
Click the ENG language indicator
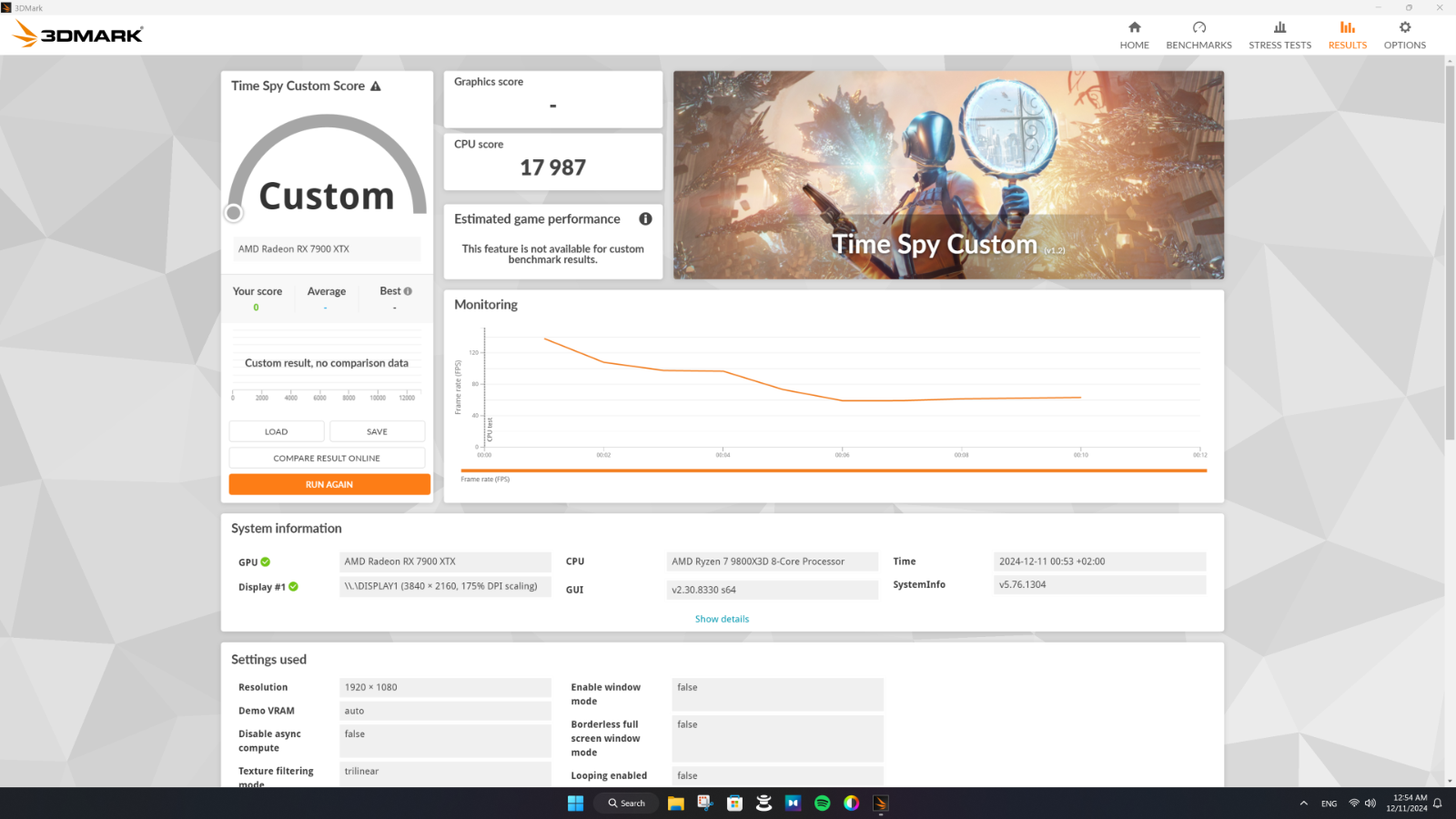[x=1329, y=804]
